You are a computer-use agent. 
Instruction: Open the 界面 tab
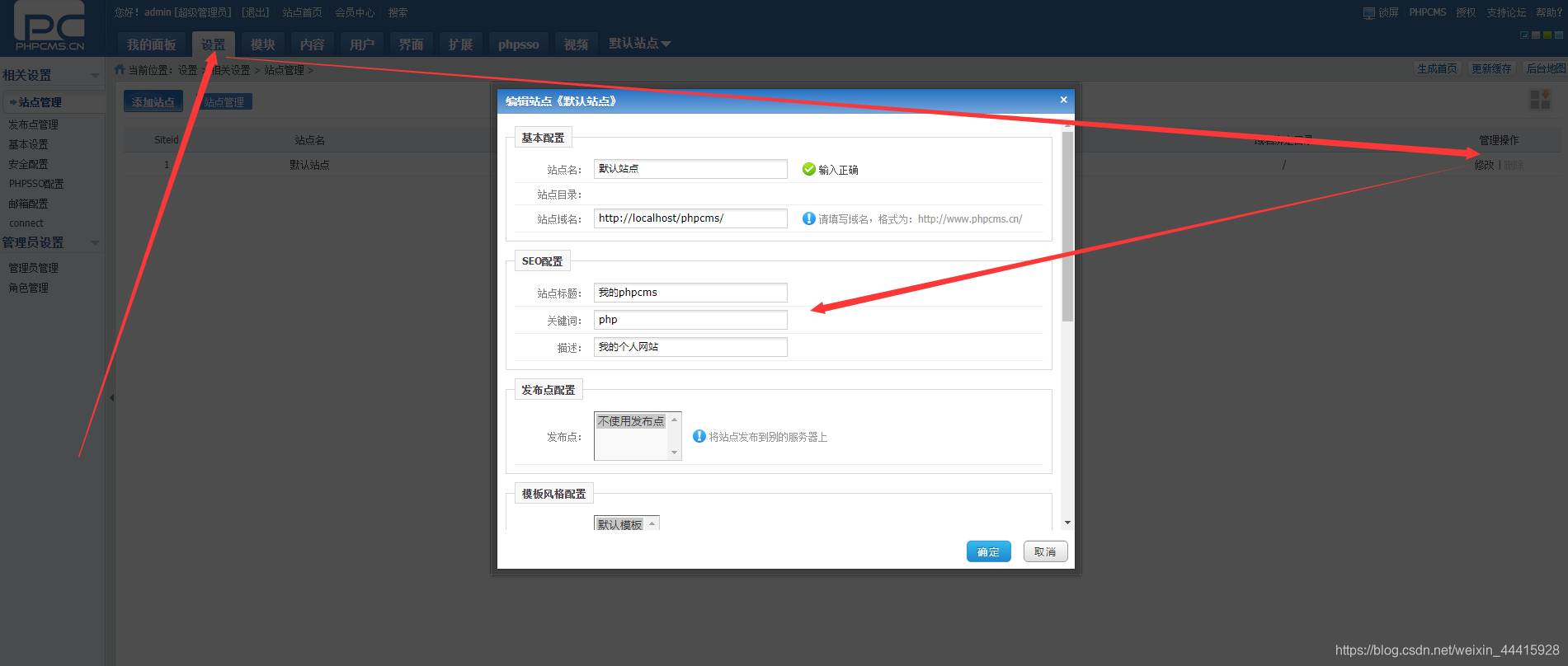pyautogui.click(x=412, y=45)
